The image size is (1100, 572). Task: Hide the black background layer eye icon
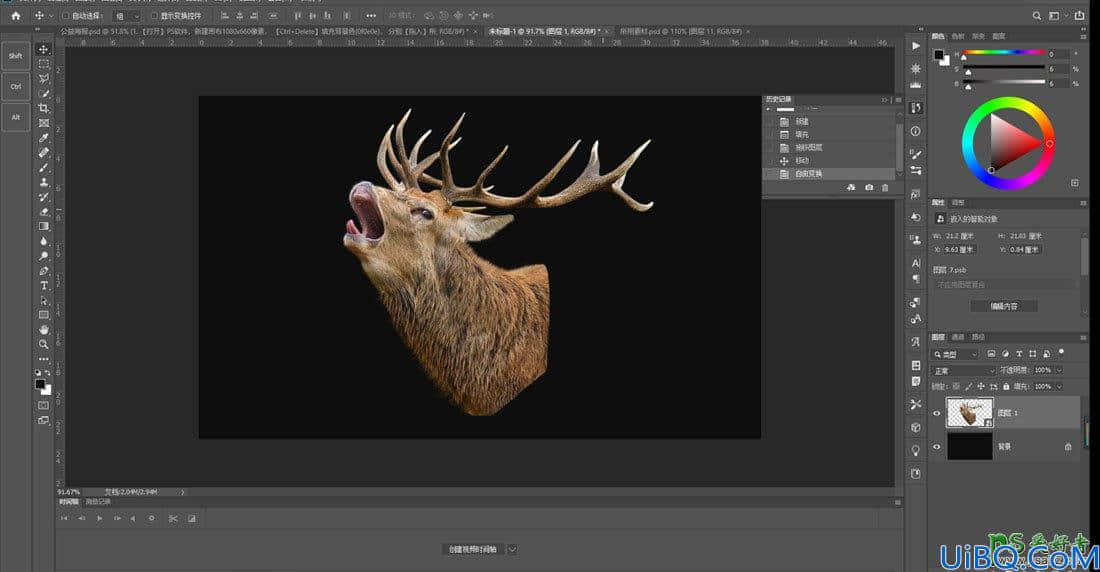(937, 446)
